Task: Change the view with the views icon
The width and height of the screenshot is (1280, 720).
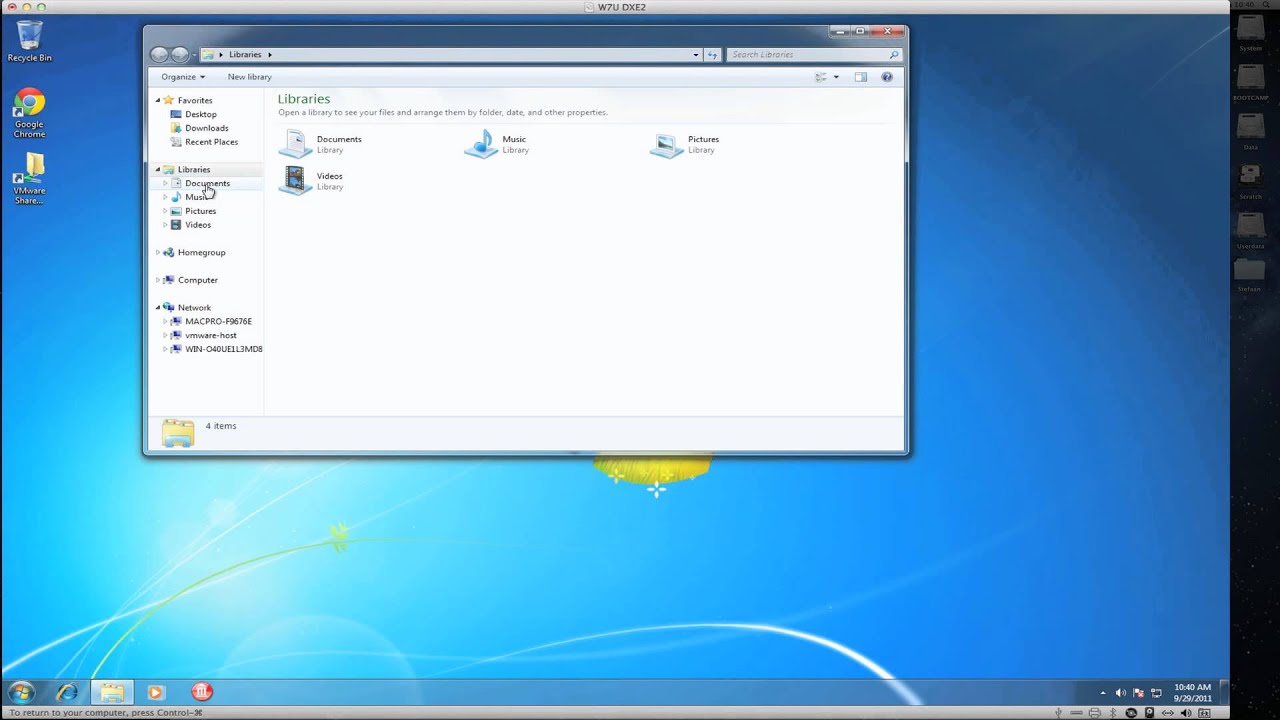Action: [x=821, y=77]
